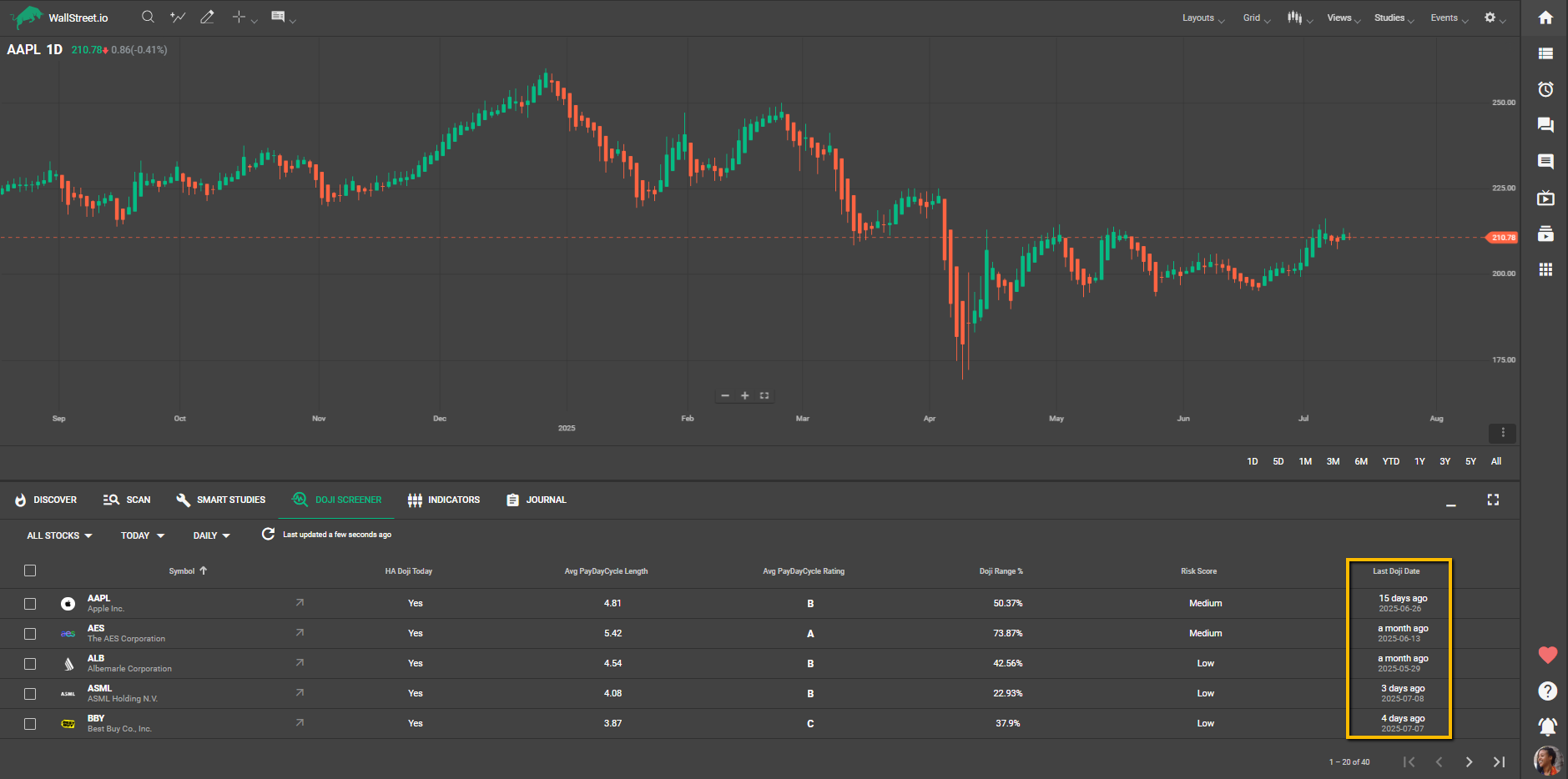Jump to last page of results
This screenshot has width=1568, height=779.
pos(1499,761)
